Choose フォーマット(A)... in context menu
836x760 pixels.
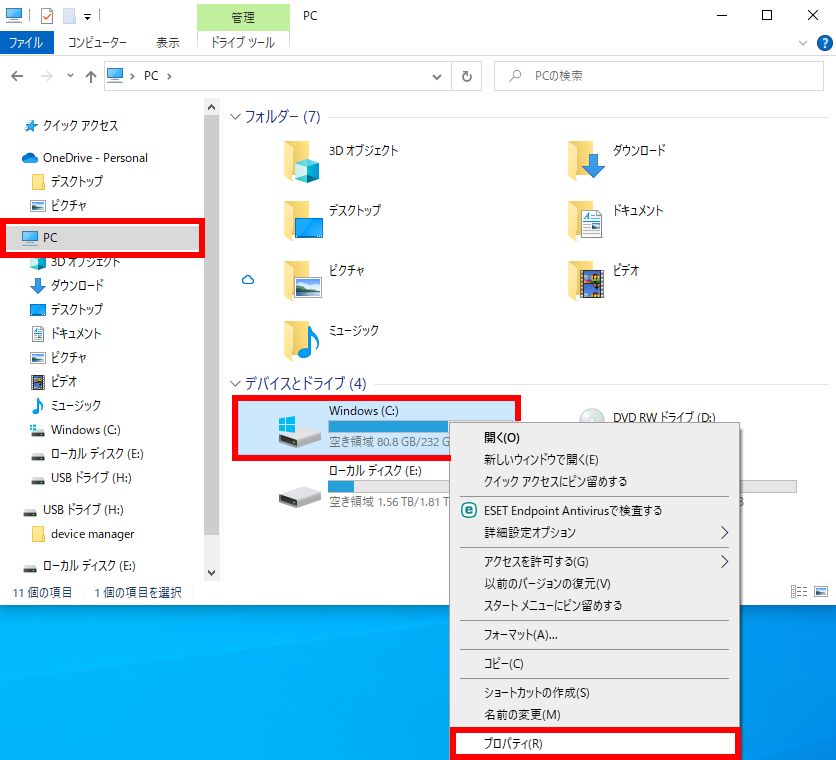[x=594, y=635]
